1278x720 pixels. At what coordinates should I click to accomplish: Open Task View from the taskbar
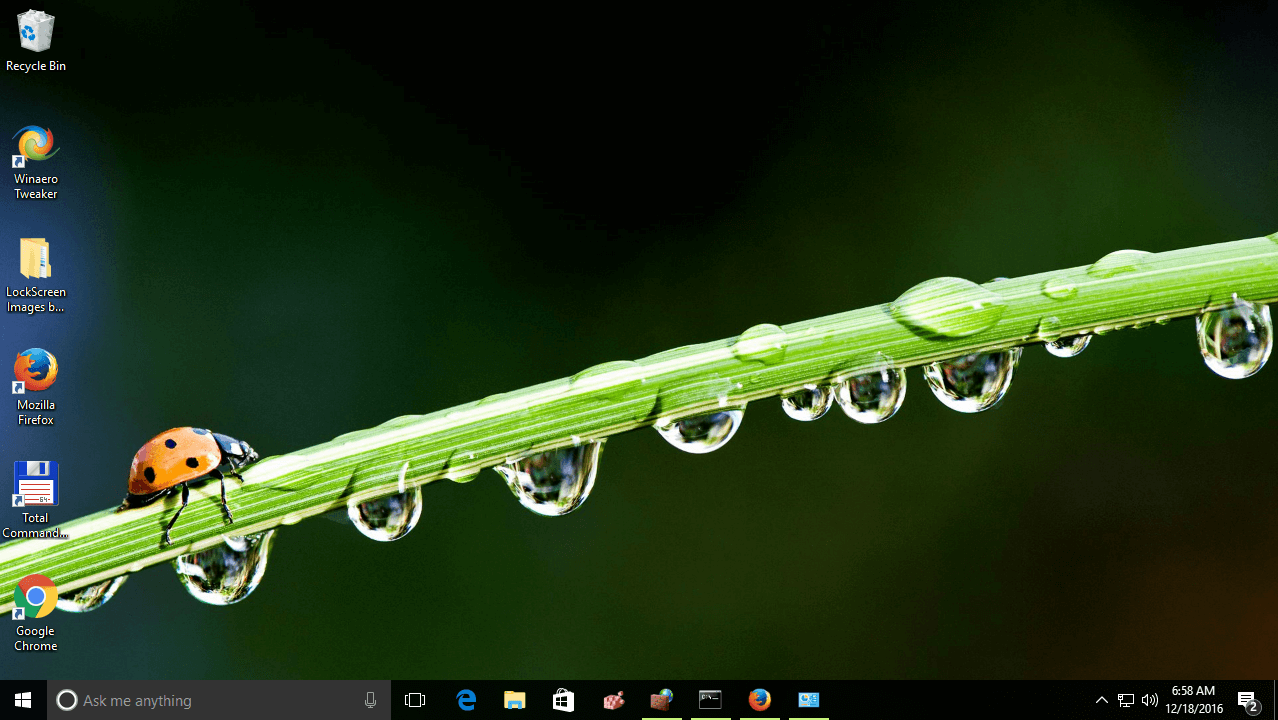click(x=415, y=700)
